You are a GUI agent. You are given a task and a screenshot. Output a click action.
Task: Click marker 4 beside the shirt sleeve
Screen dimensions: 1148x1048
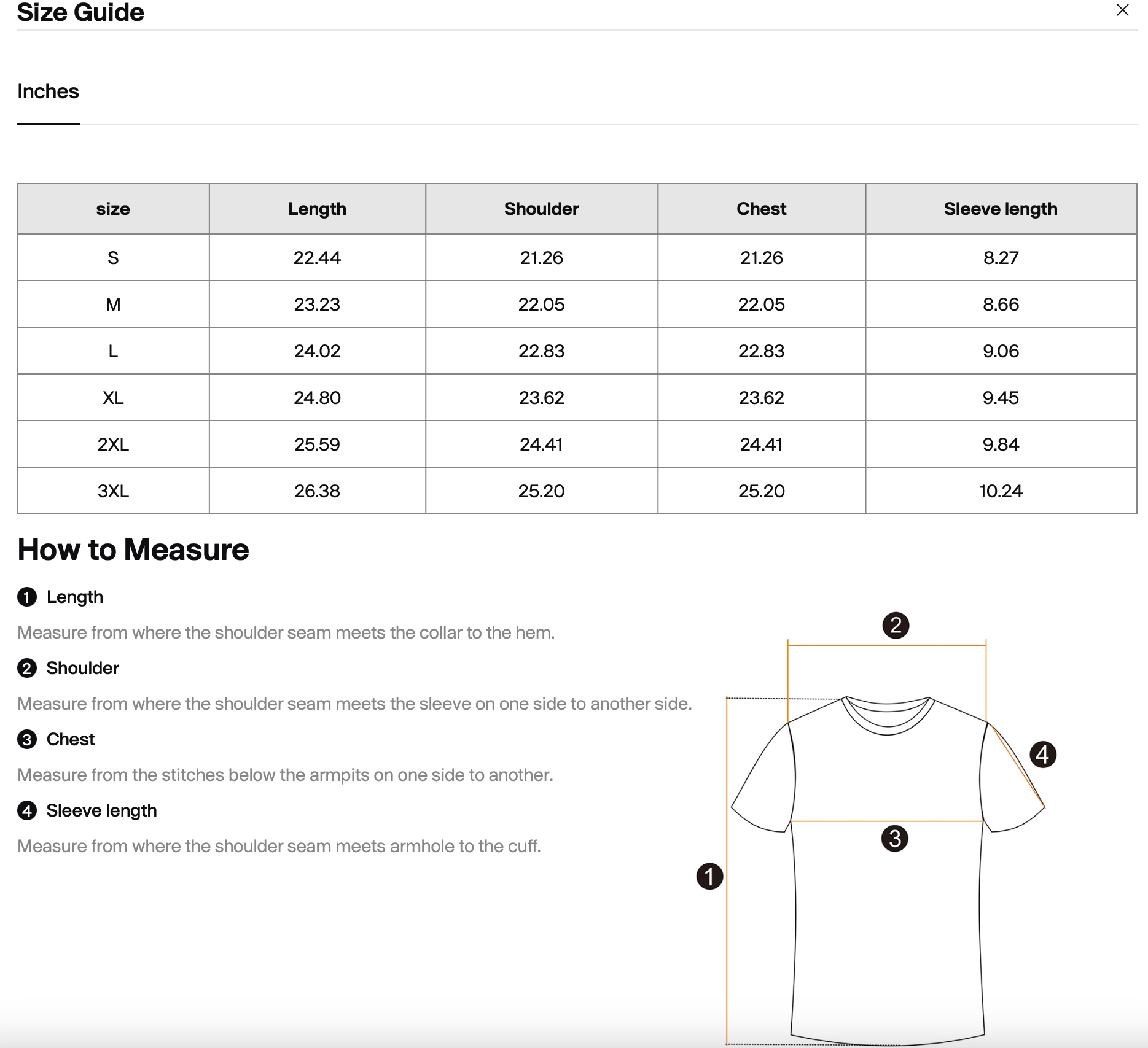(x=1042, y=755)
